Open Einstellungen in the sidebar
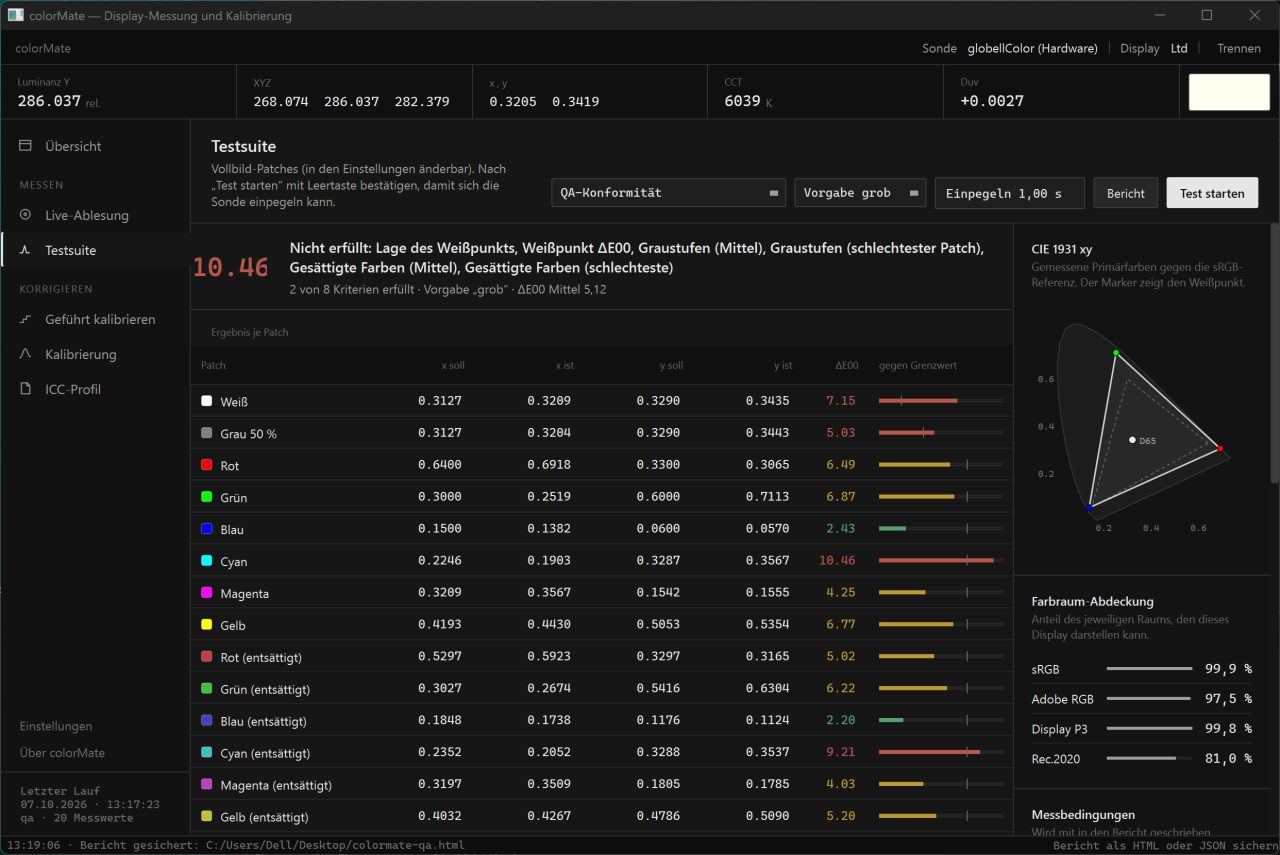This screenshot has width=1280, height=855. (56, 726)
